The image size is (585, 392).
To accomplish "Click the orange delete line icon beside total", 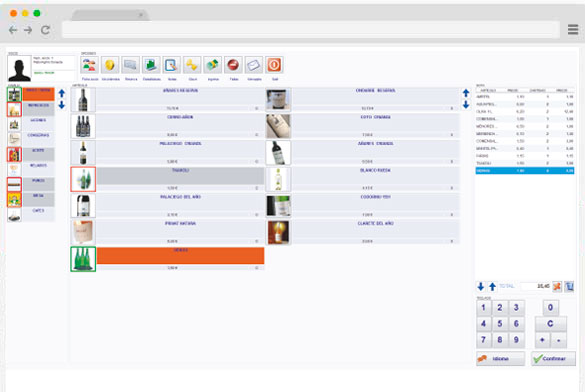I will click(557, 286).
